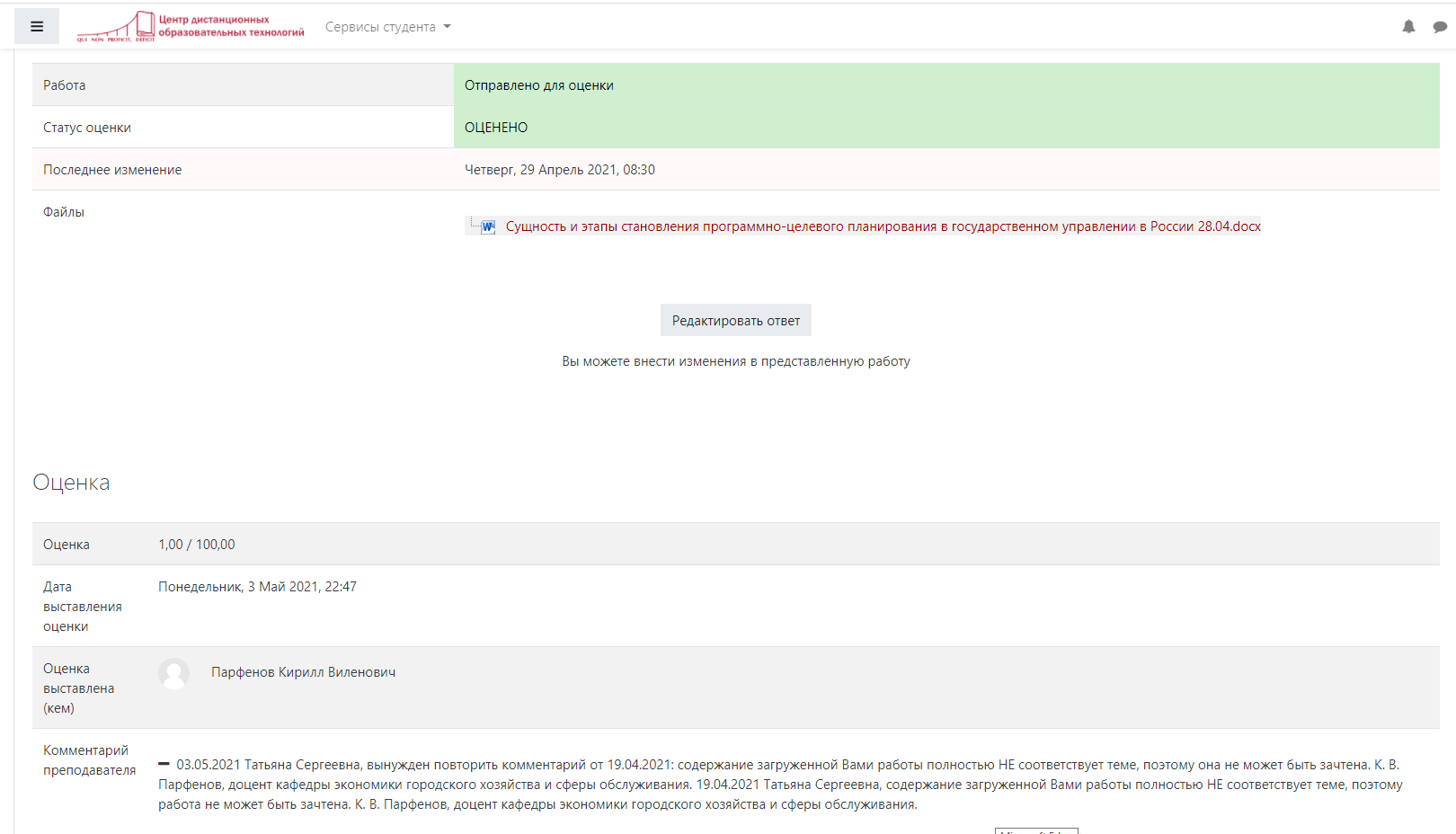
Task: Open the submitted .docx file link
Action: point(883,226)
